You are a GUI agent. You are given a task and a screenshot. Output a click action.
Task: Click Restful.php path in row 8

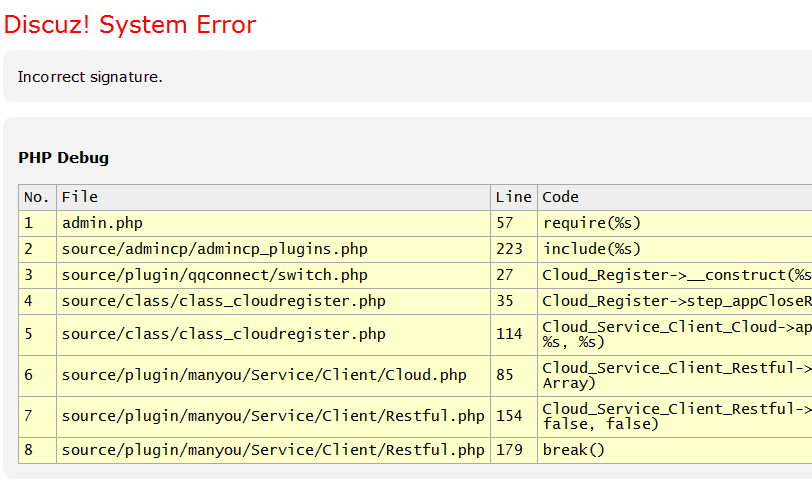click(273, 450)
